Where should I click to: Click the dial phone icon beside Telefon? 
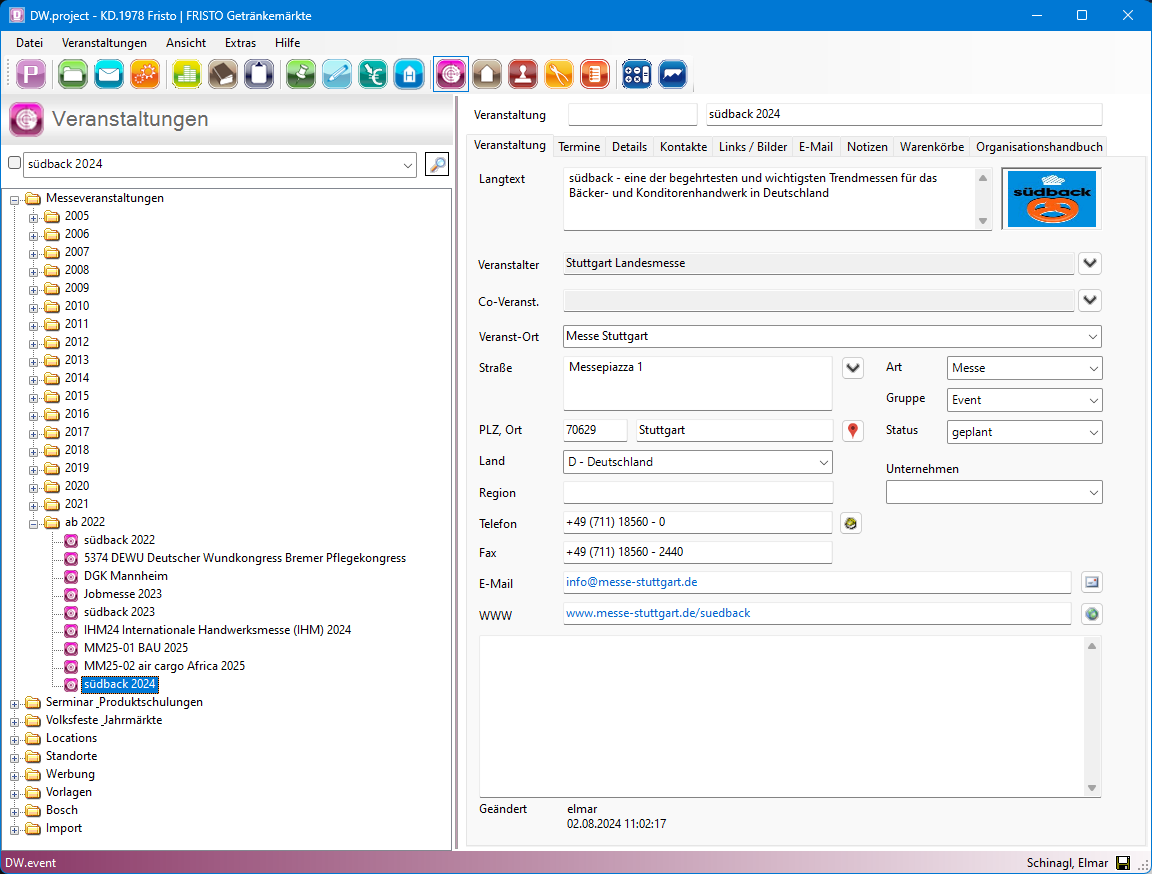pyautogui.click(x=851, y=523)
